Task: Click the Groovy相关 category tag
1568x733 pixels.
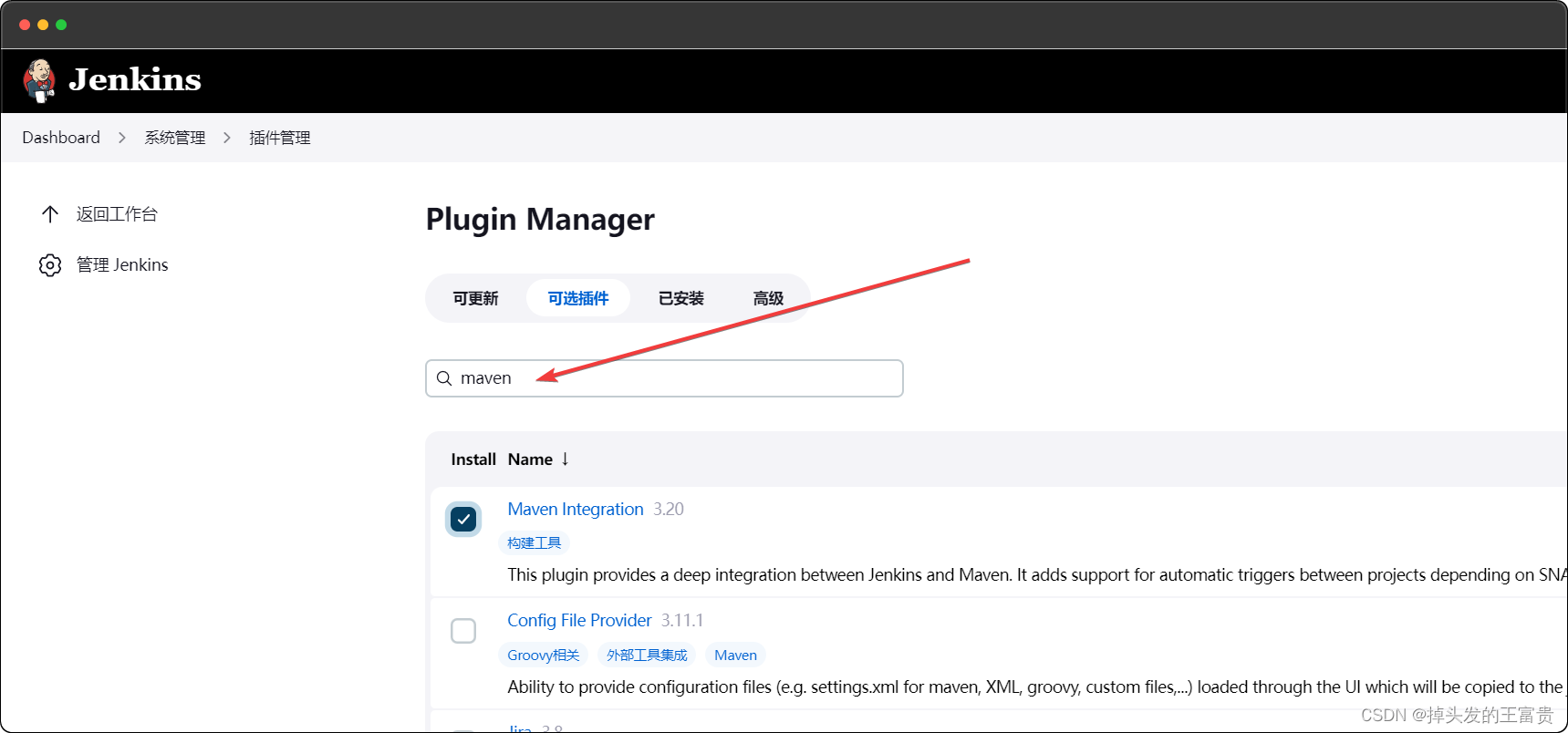Action: (x=544, y=656)
